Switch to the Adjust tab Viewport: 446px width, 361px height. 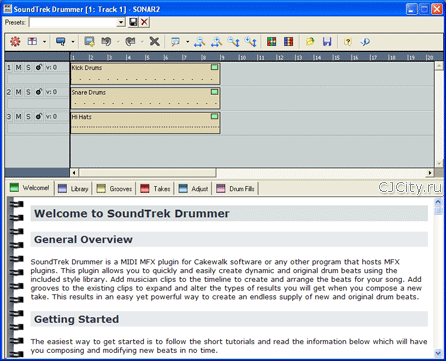[193, 189]
